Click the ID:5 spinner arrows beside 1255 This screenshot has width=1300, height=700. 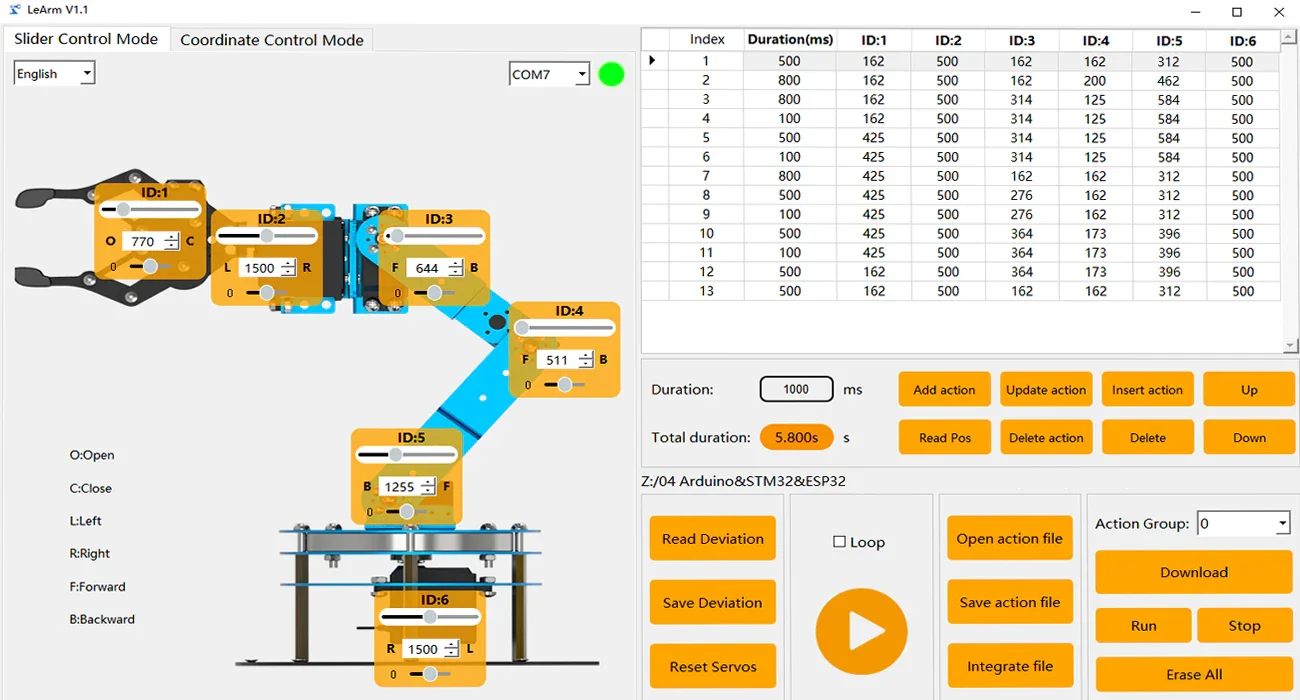[427, 487]
